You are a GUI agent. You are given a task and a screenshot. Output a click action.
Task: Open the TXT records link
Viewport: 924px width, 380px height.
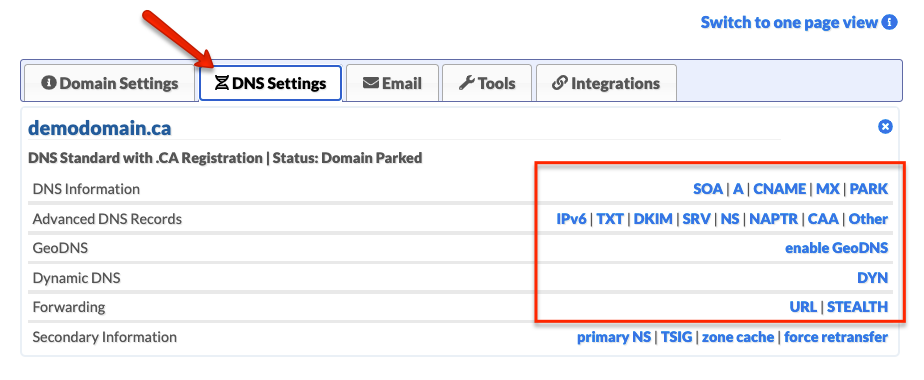pyautogui.click(x=610, y=219)
